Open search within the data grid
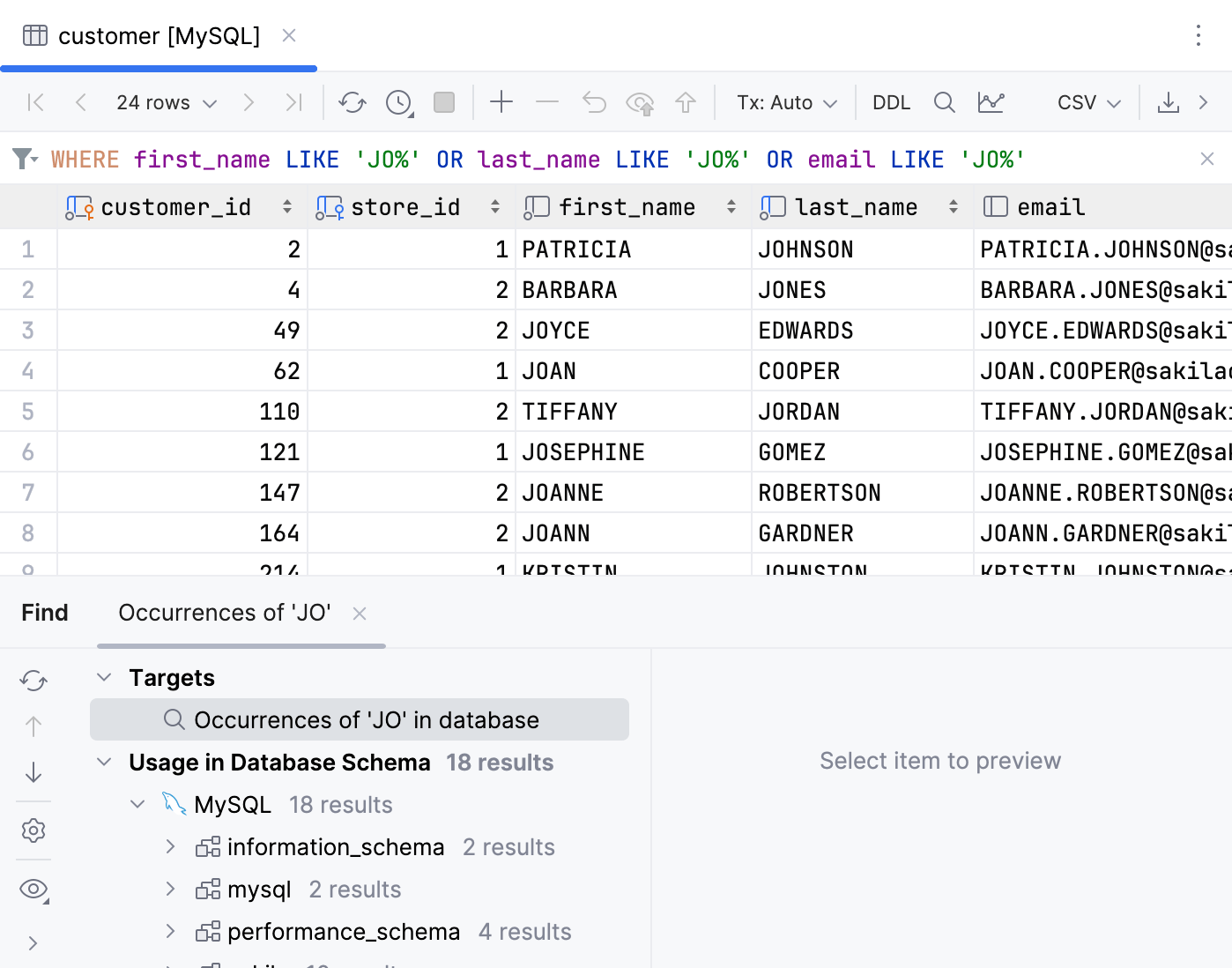1232x968 pixels. 944,102
